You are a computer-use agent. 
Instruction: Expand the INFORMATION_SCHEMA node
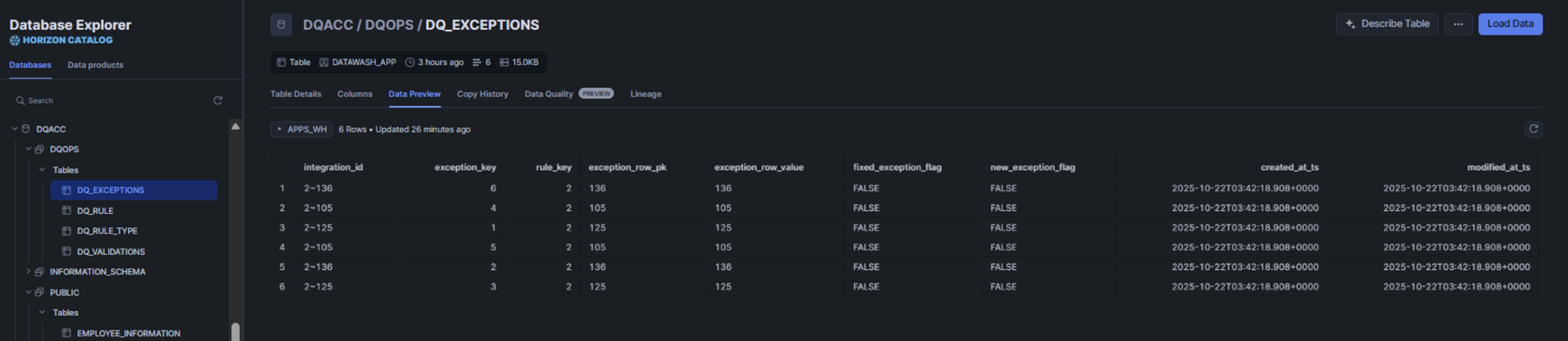pos(28,272)
